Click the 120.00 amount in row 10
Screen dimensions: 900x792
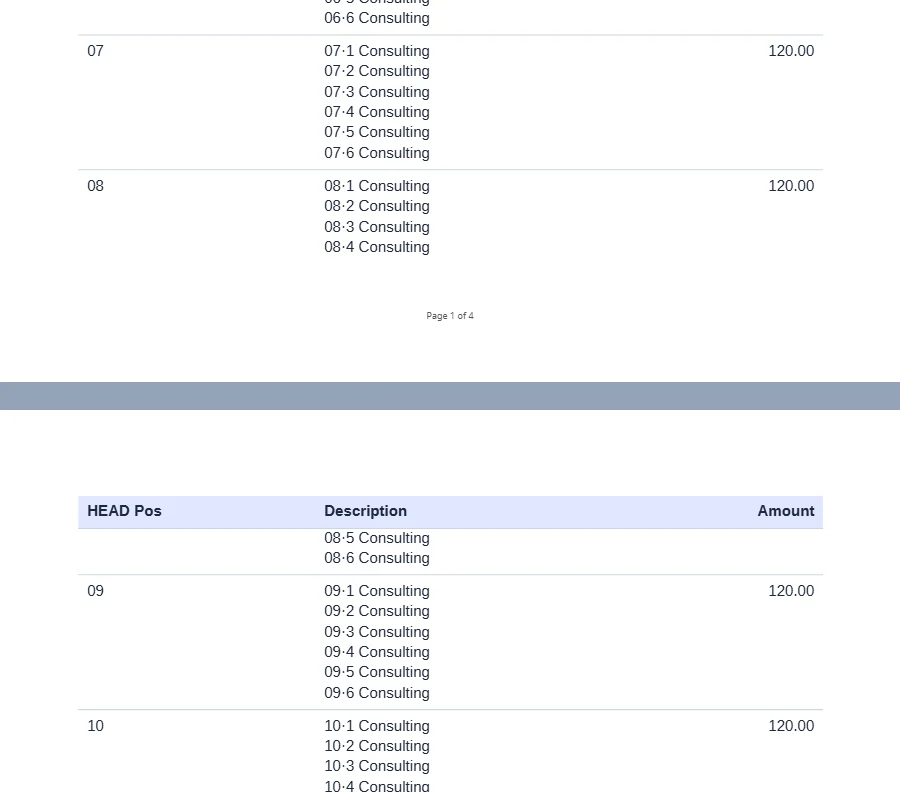pos(792,726)
